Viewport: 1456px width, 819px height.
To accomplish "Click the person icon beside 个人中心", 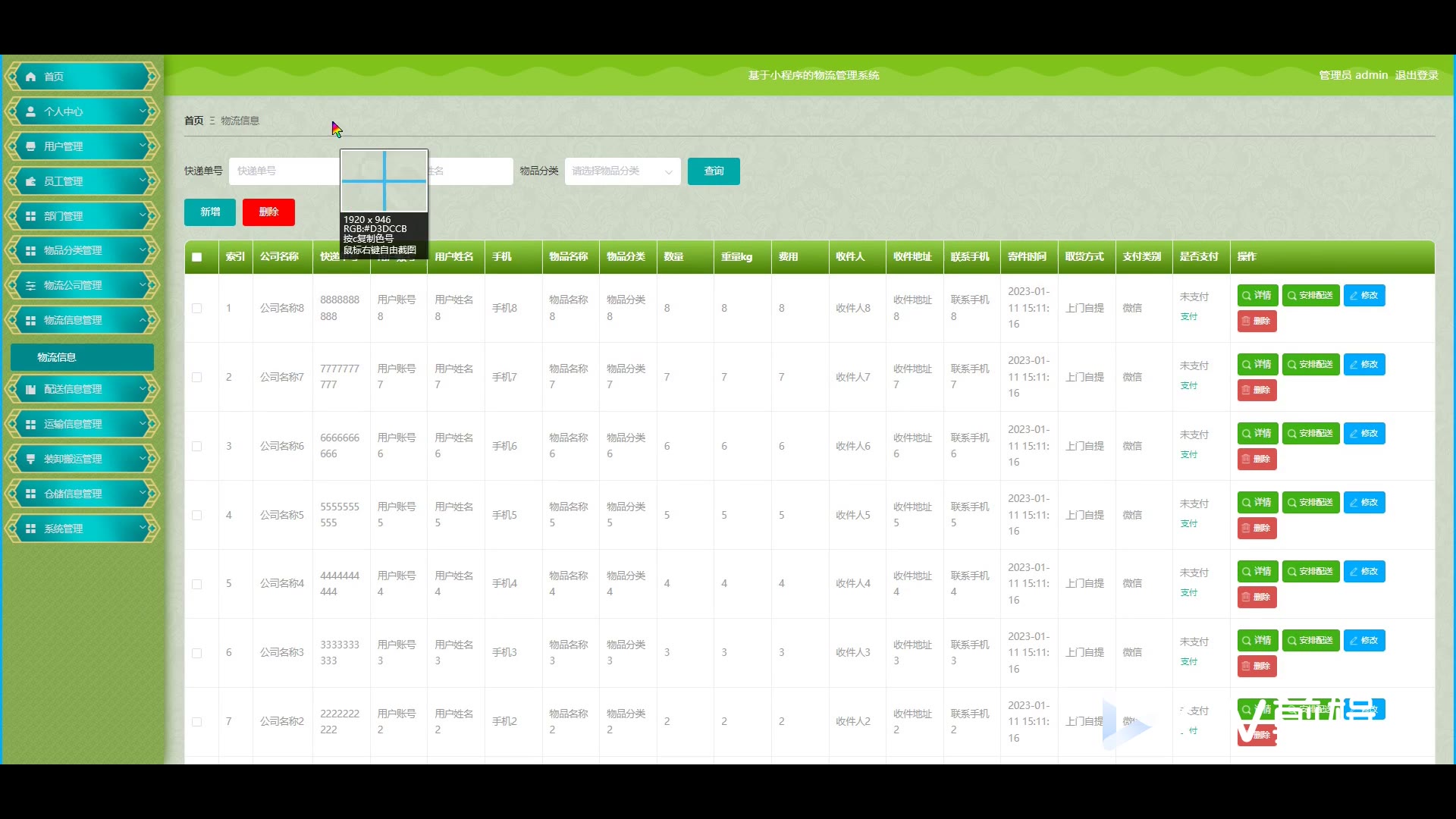I will (x=30, y=111).
